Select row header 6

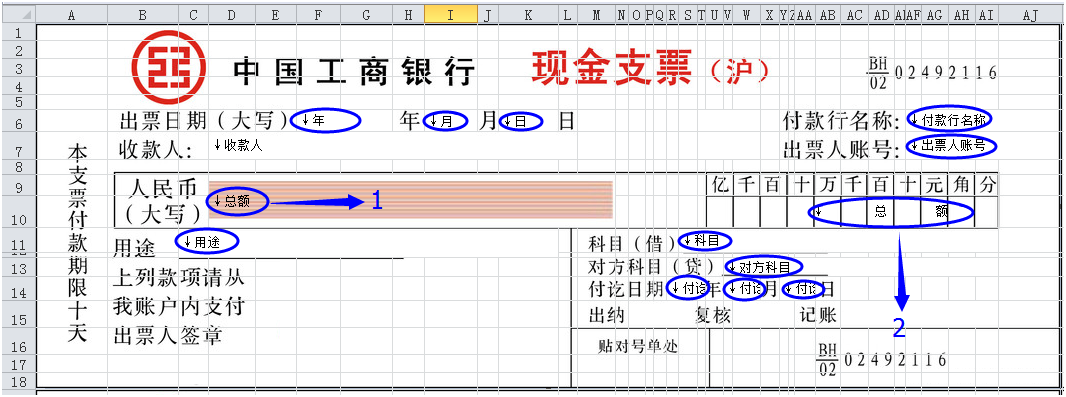click(18, 124)
